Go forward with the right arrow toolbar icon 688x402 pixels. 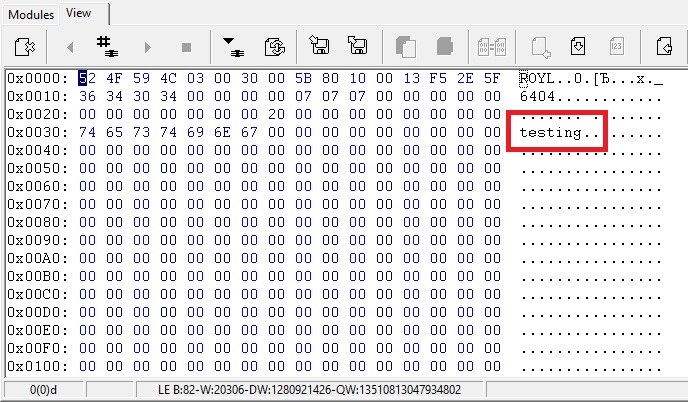tap(147, 47)
